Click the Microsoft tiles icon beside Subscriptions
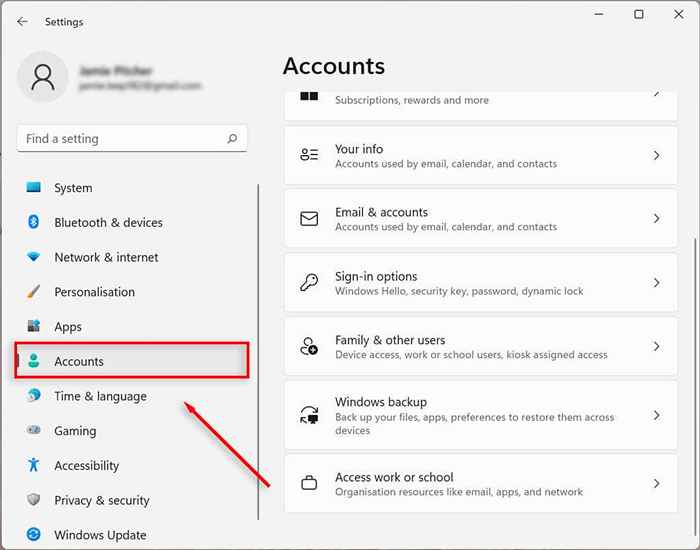This screenshot has height=550, width=700. 309,96
